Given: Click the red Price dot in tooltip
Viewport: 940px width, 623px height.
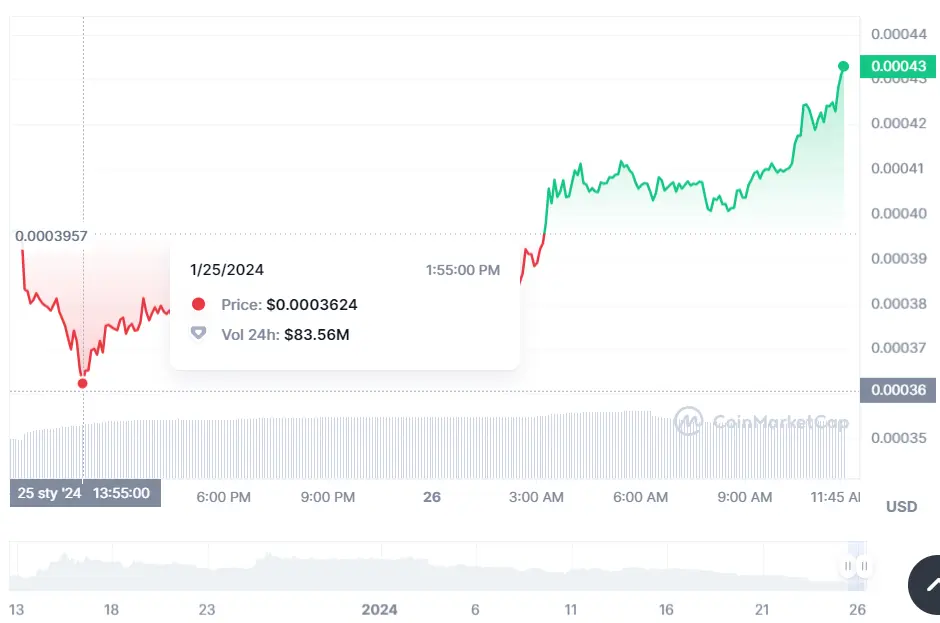Looking at the screenshot, I should coord(198,305).
